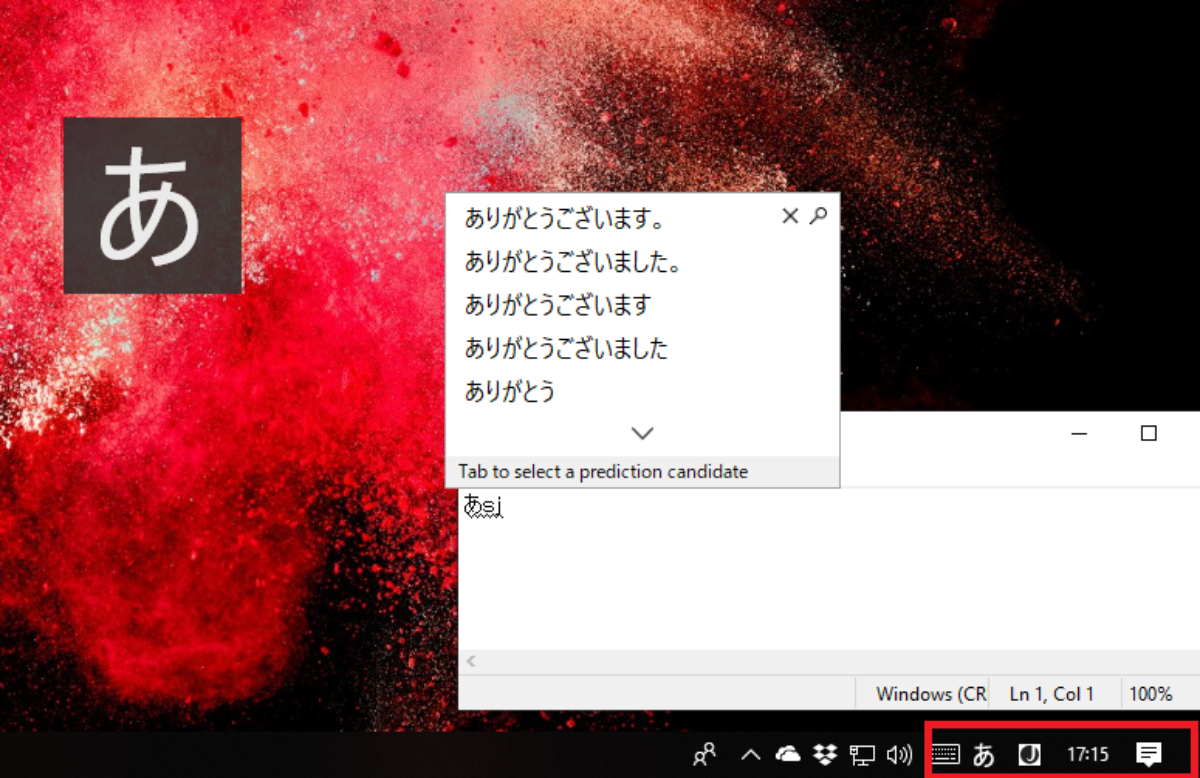Expand more prediction candidates
1200x778 pixels.
pyautogui.click(x=643, y=433)
